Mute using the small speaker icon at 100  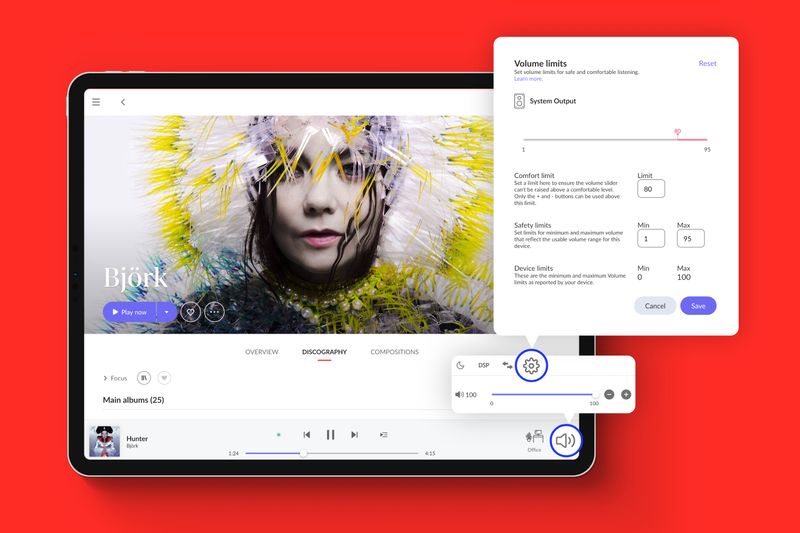(x=459, y=394)
